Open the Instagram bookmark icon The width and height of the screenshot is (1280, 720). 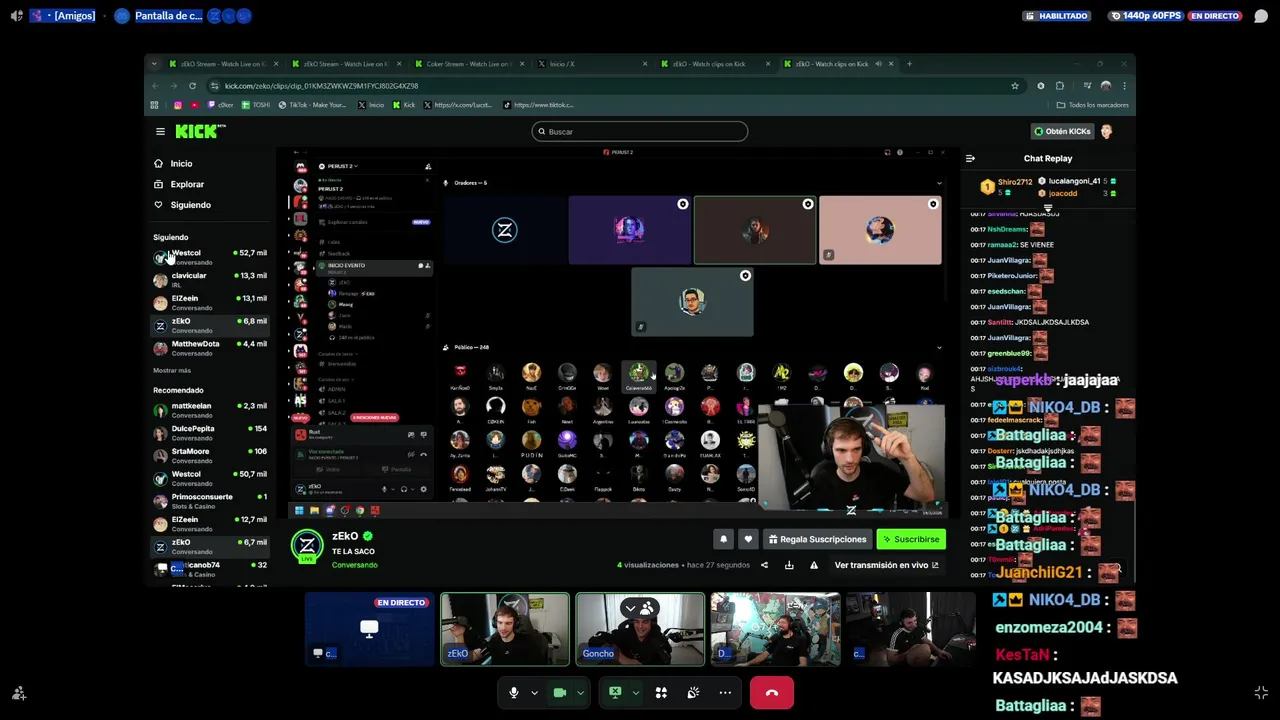pyautogui.click(x=178, y=105)
